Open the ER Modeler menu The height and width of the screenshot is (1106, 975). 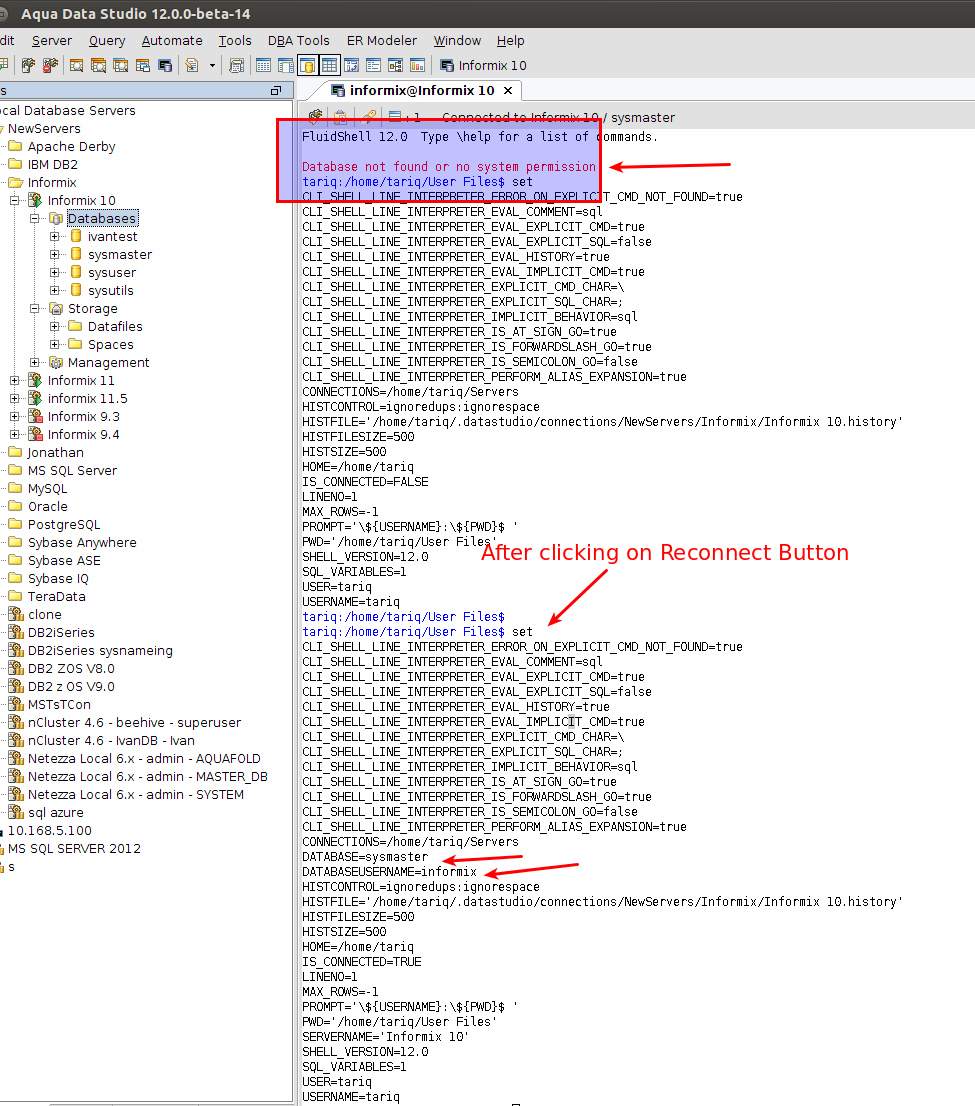[x=382, y=41]
